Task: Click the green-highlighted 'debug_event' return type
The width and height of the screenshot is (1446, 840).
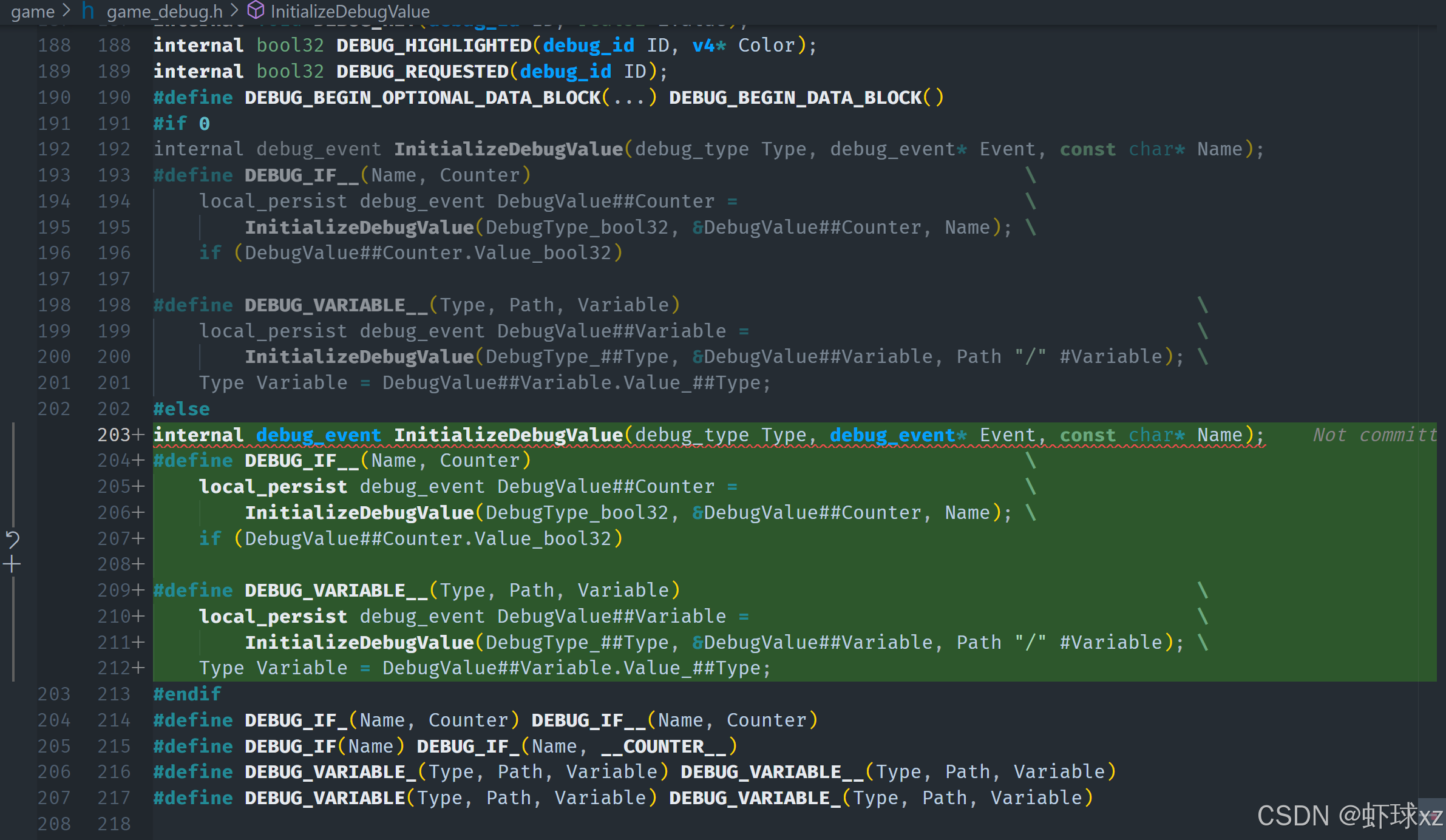Action: point(318,435)
